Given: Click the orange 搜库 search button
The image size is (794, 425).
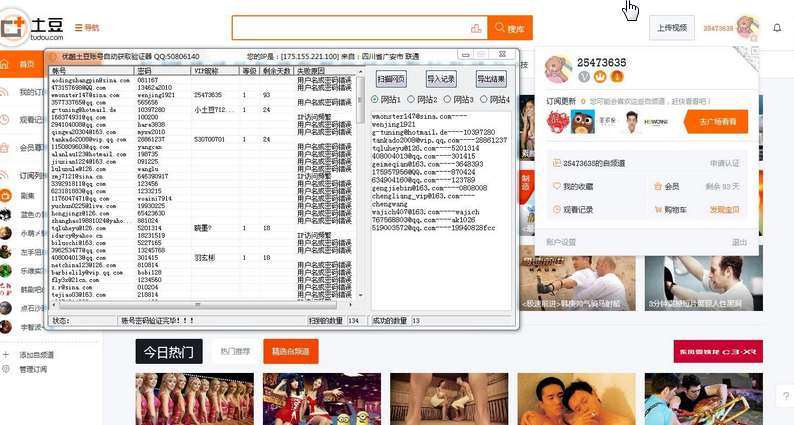Looking at the screenshot, I should click(510, 28).
